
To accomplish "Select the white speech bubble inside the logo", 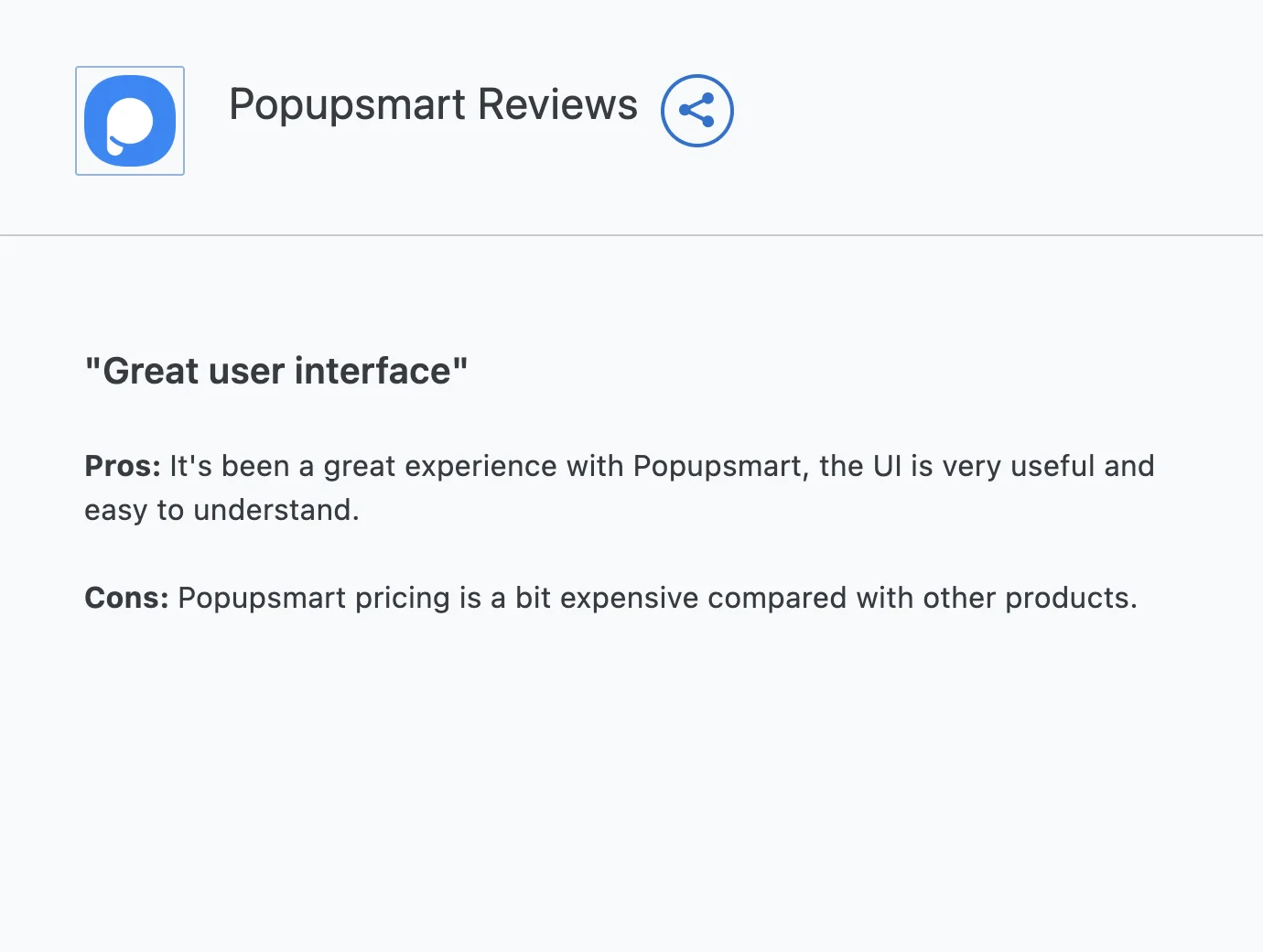I will [x=129, y=124].
